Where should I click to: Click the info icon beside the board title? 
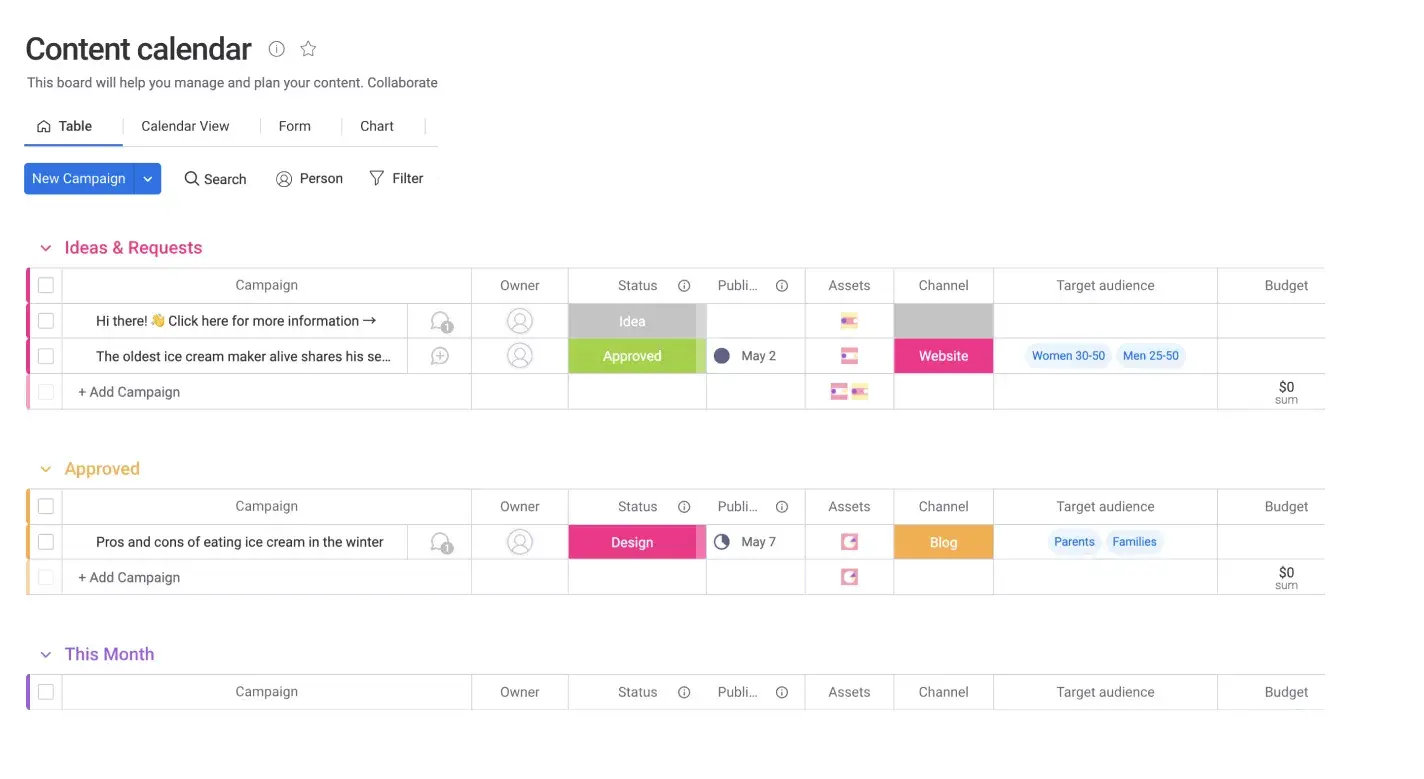[276, 48]
